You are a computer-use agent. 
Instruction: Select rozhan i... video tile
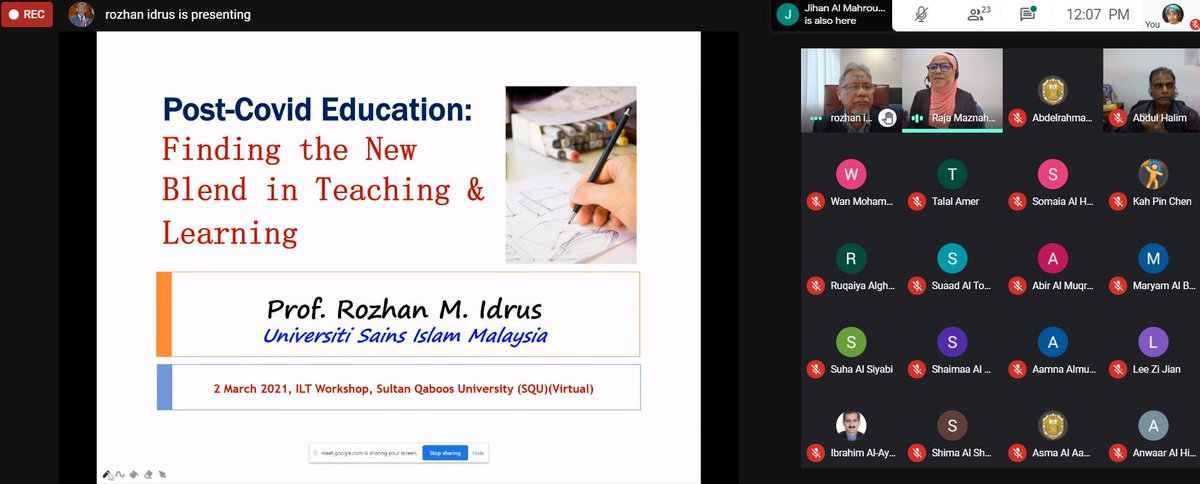tap(851, 90)
